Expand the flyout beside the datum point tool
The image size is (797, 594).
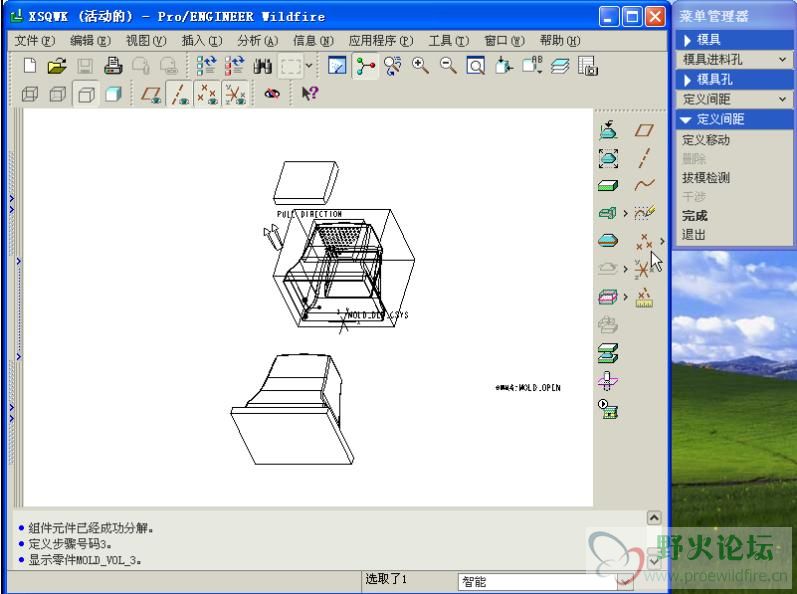click(662, 241)
